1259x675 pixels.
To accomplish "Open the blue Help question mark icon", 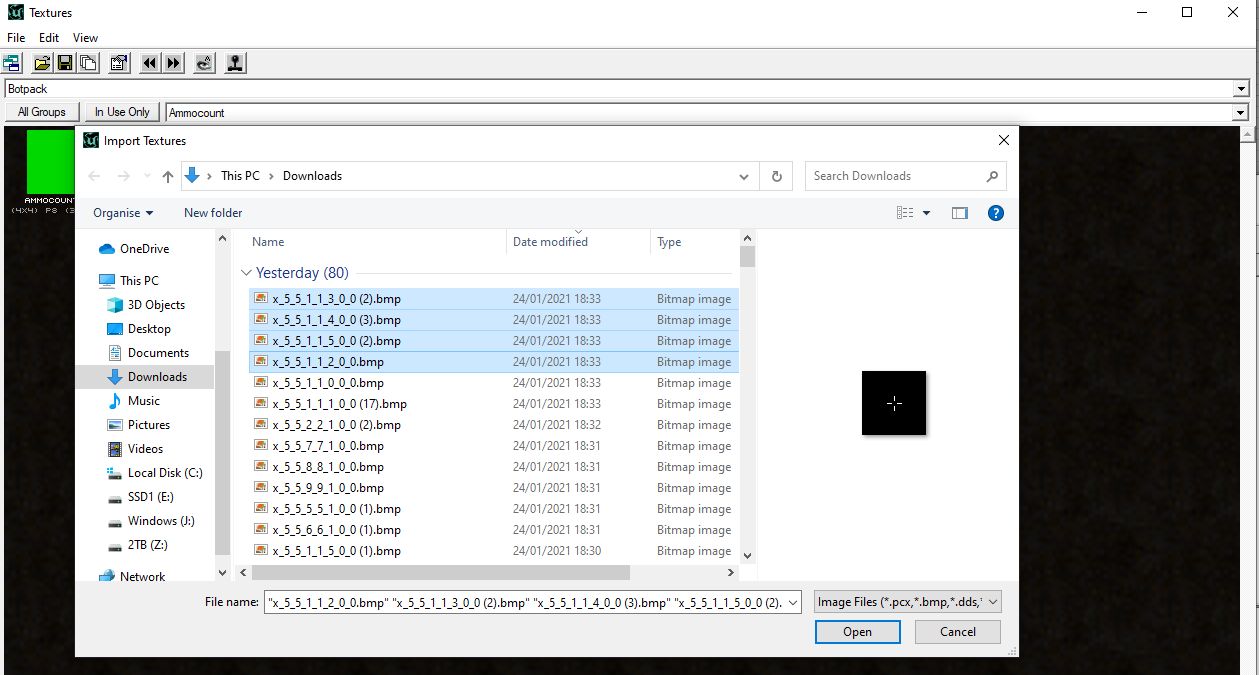I will pos(995,213).
